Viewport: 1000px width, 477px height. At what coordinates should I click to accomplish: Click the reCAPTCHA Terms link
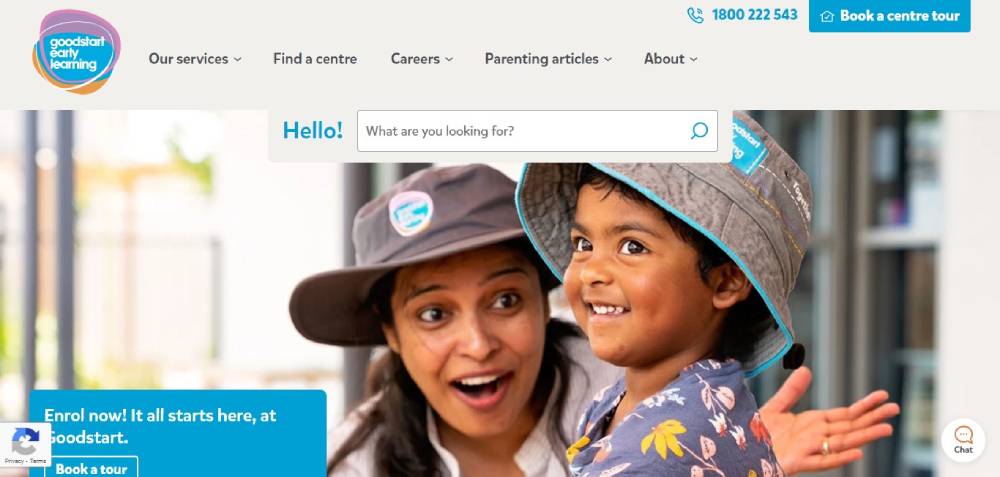tap(38, 460)
